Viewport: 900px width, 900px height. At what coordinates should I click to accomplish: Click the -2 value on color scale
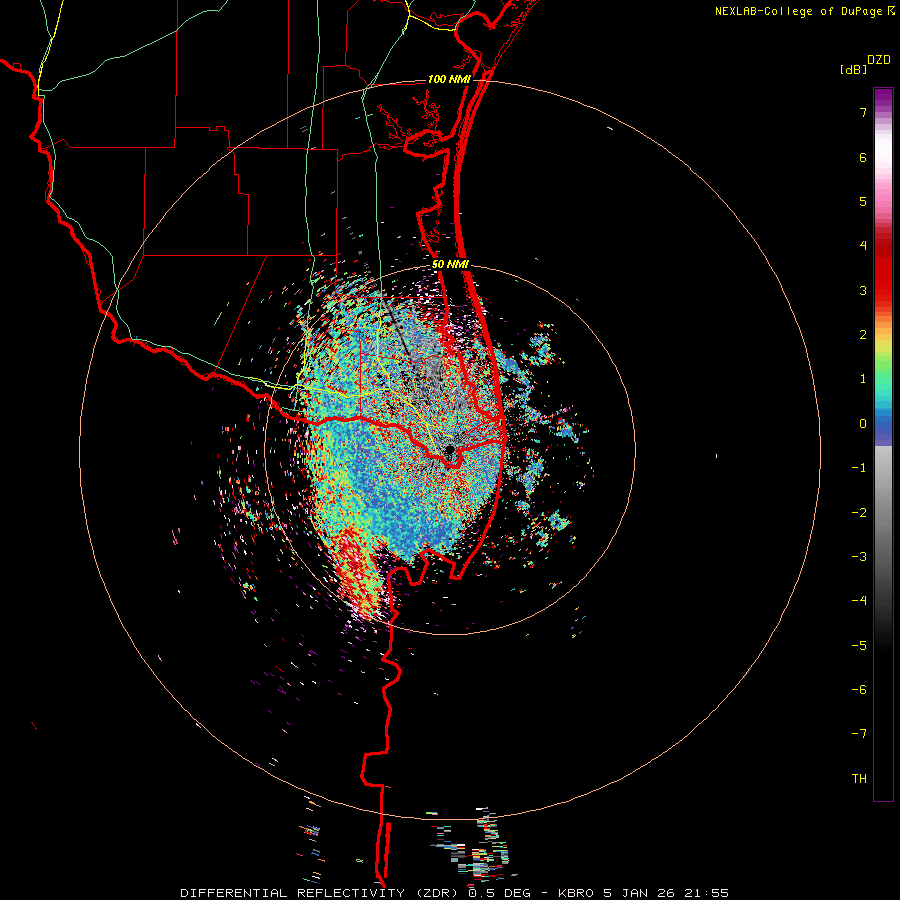(x=859, y=513)
